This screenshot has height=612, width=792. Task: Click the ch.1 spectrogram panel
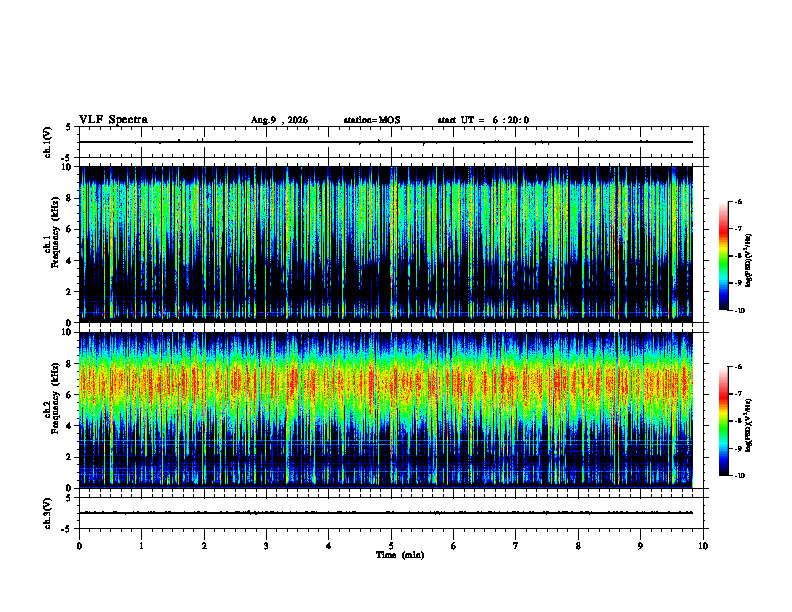pyautogui.click(x=386, y=244)
